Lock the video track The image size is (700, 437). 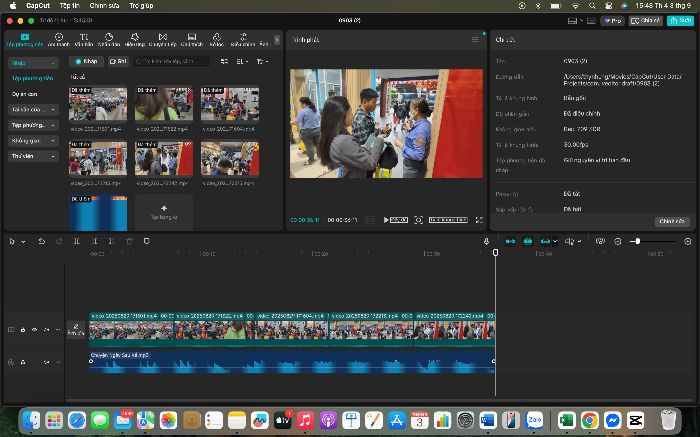[23, 330]
